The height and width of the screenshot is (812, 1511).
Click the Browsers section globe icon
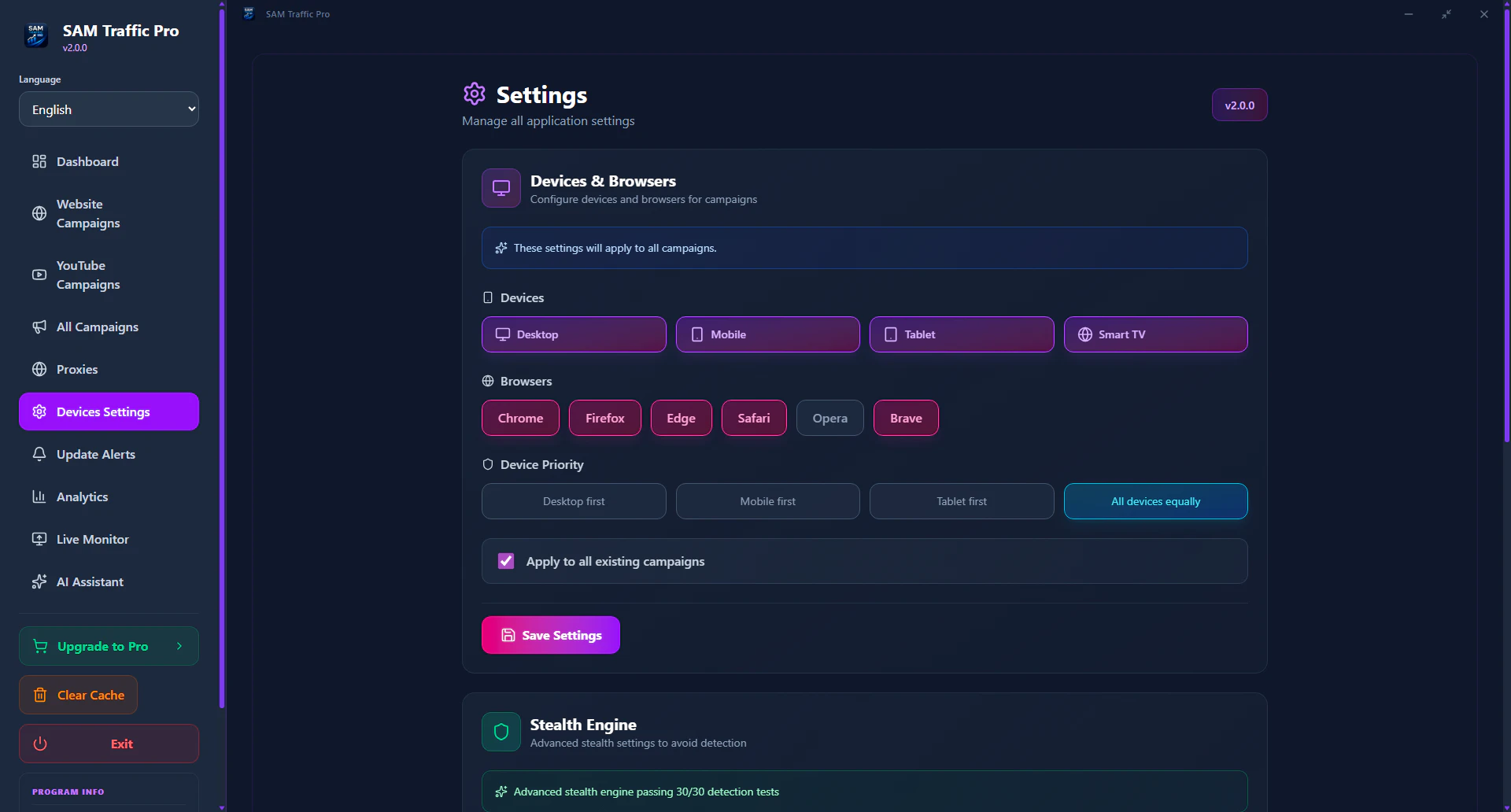coord(488,381)
